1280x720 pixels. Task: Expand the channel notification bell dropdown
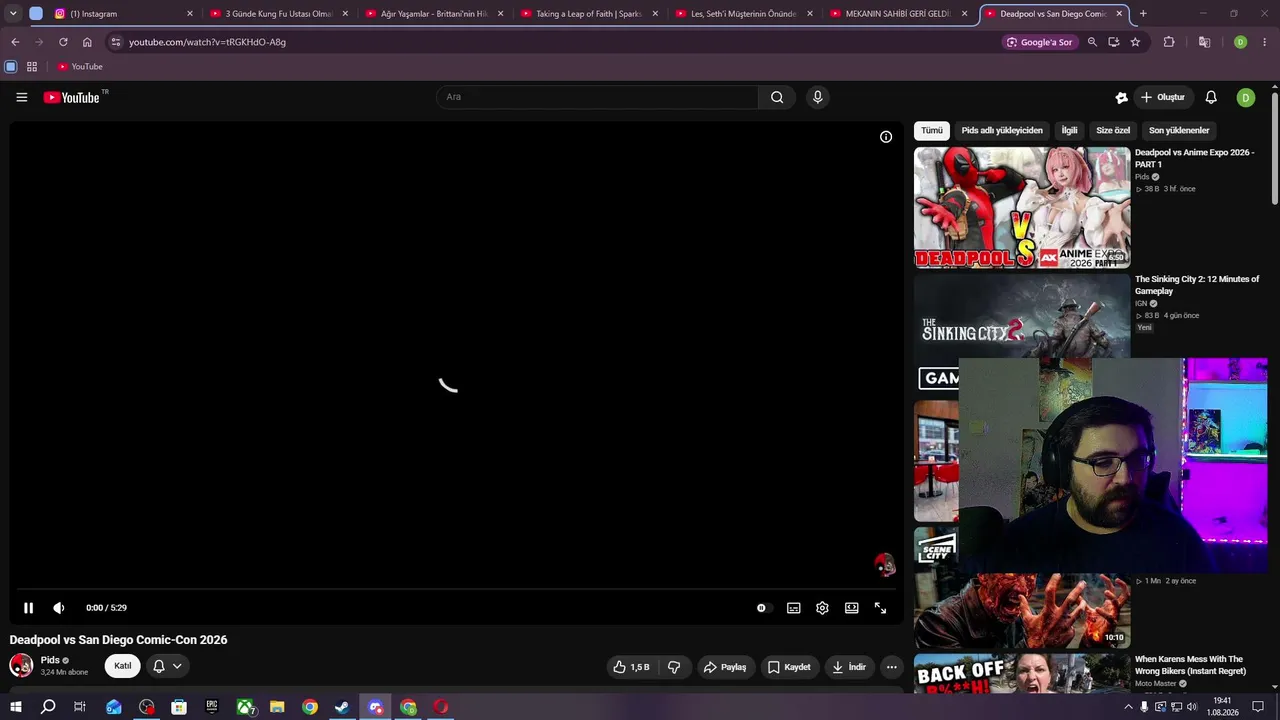click(x=166, y=666)
